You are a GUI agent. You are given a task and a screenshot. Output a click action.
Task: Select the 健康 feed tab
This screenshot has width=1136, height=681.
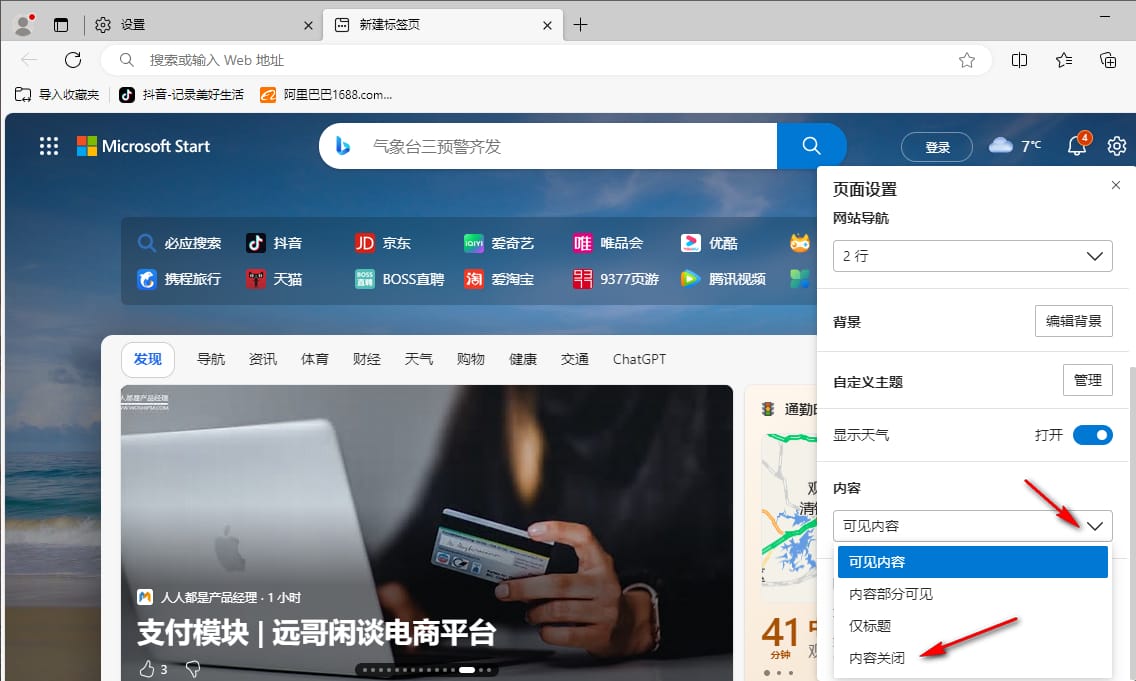[523, 359]
